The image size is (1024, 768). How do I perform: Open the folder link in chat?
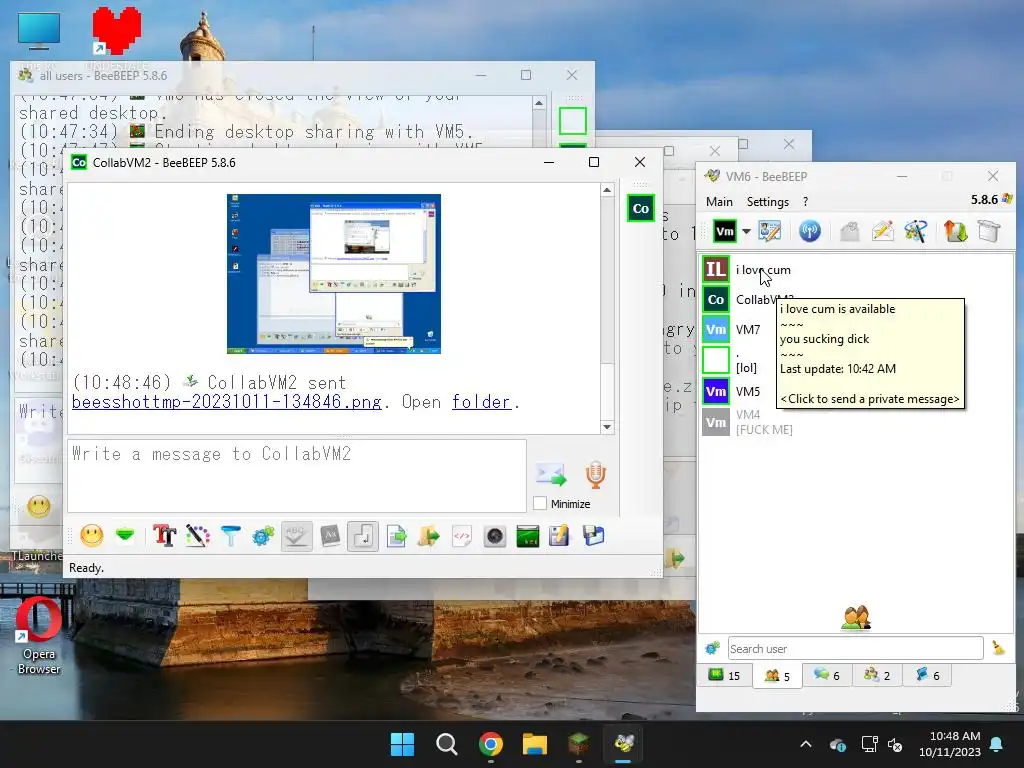click(481, 402)
